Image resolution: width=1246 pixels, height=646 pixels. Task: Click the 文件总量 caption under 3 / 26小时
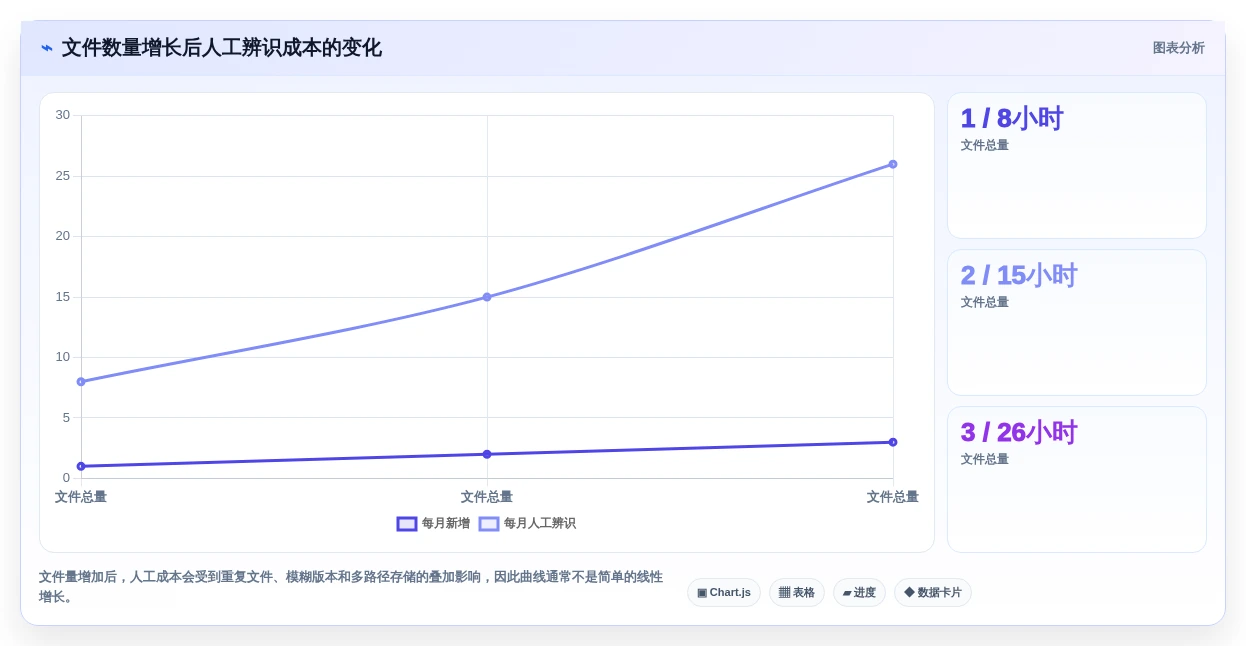pos(985,459)
